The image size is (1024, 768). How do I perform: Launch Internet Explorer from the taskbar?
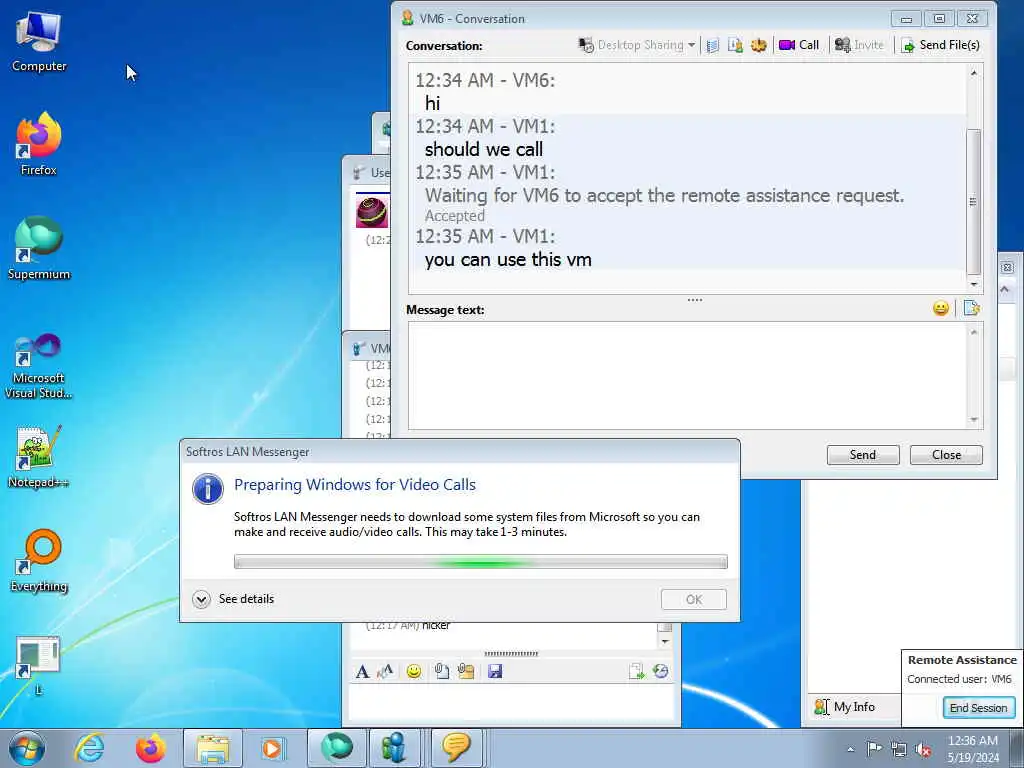pyautogui.click(x=88, y=748)
